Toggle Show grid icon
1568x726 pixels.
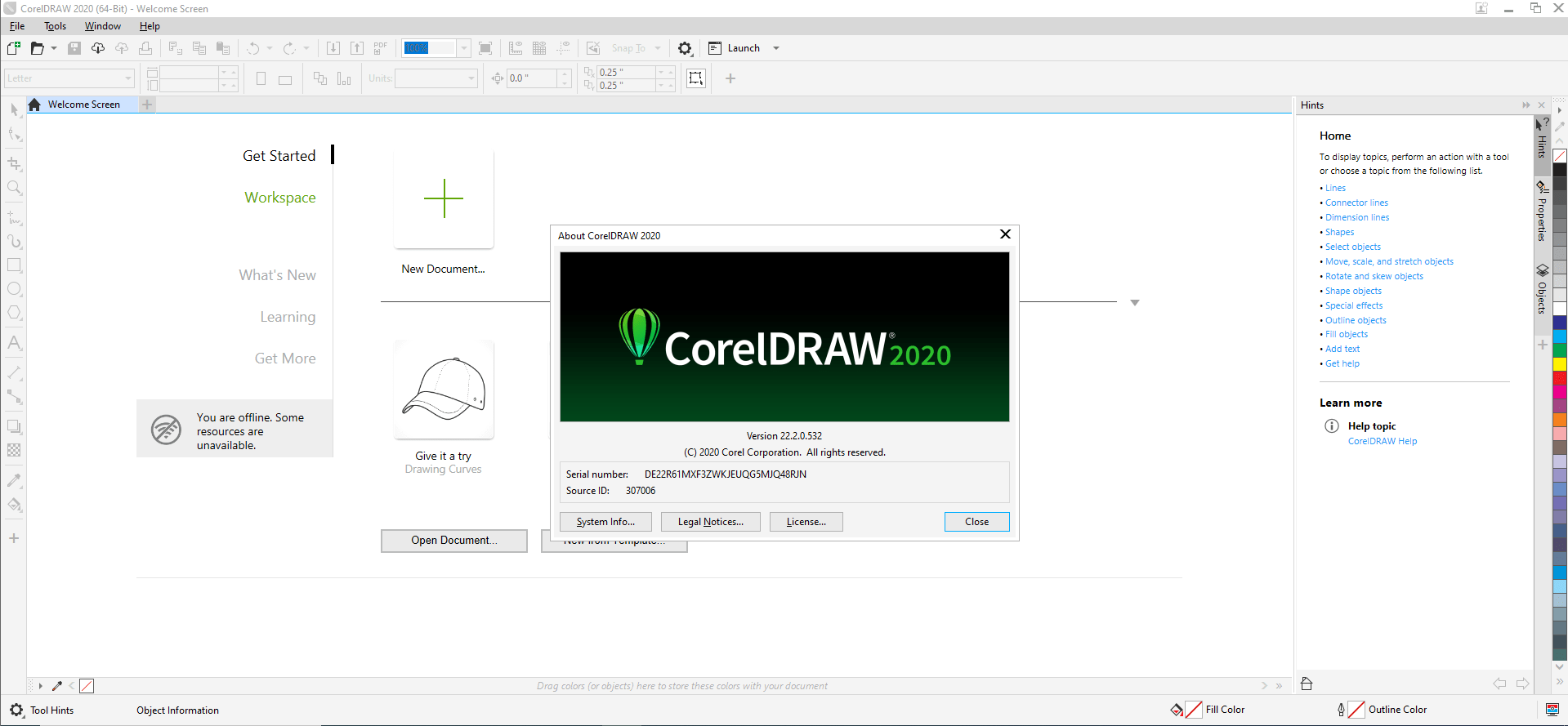tap(539, 48)
